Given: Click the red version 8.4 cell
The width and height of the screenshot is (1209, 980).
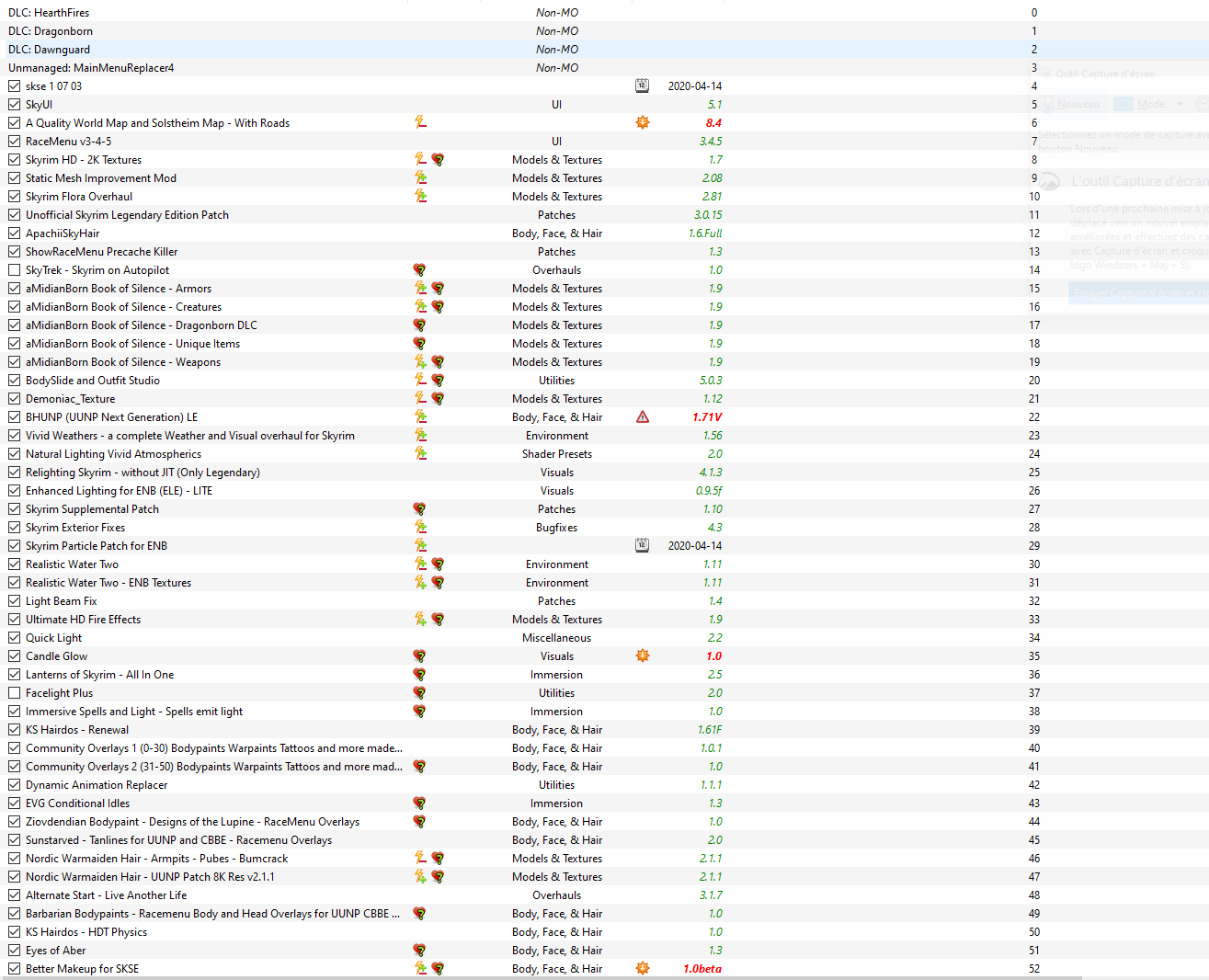Looking at the screenshot, I should [x=713, y=122].
